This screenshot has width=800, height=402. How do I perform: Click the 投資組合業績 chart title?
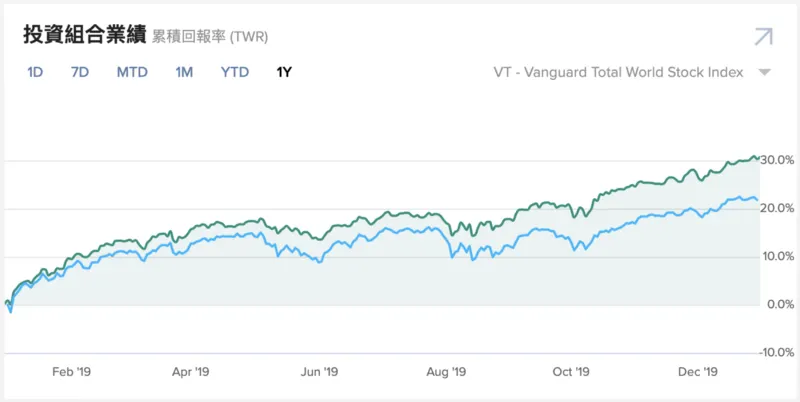pyautogui.click(x=84, y=35)
